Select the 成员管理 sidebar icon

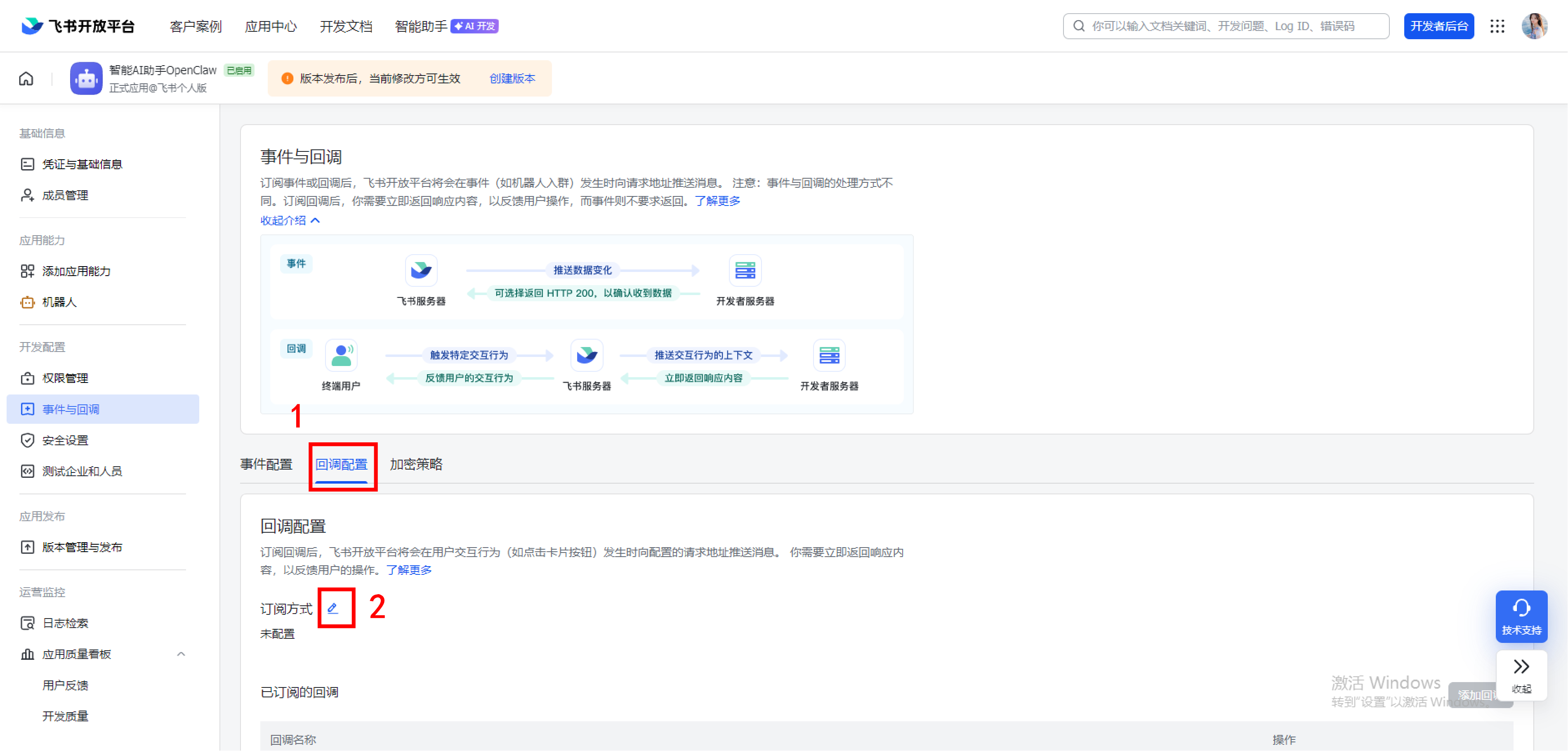point(27,195)
